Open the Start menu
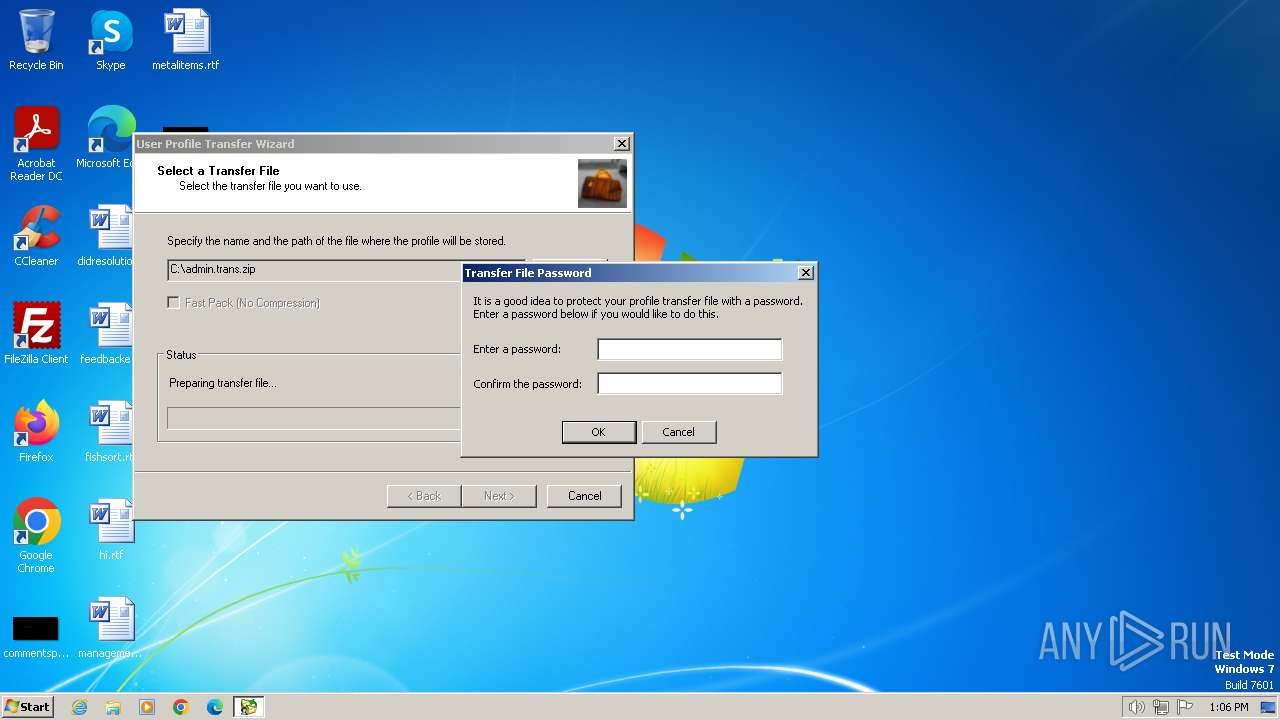 (28, 707)
